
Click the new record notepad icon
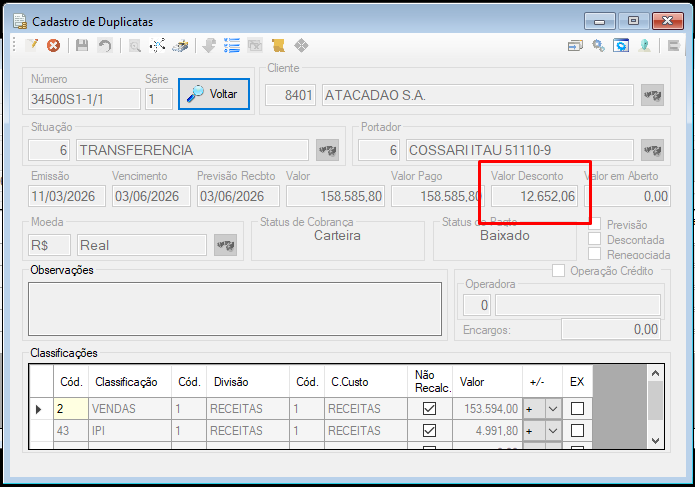point(31,45)
